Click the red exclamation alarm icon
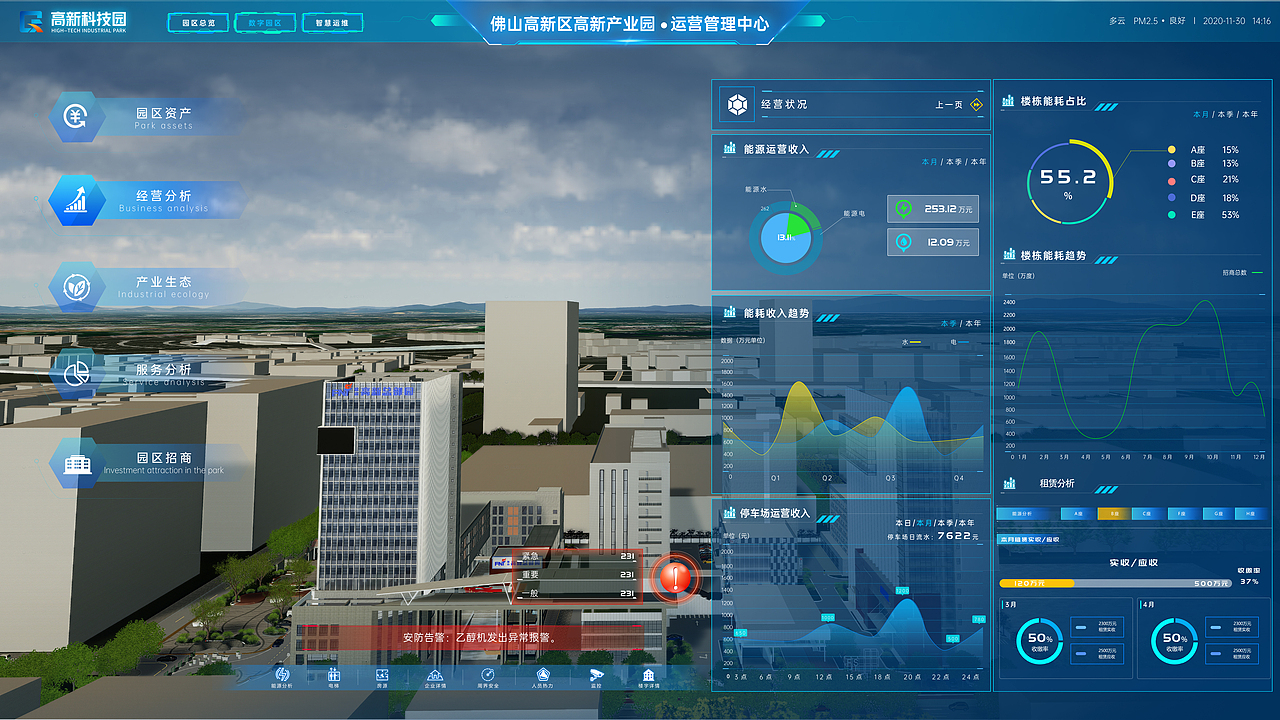Image resolution: width=1280 pixels, height=720 pixels. coord(677,578)
